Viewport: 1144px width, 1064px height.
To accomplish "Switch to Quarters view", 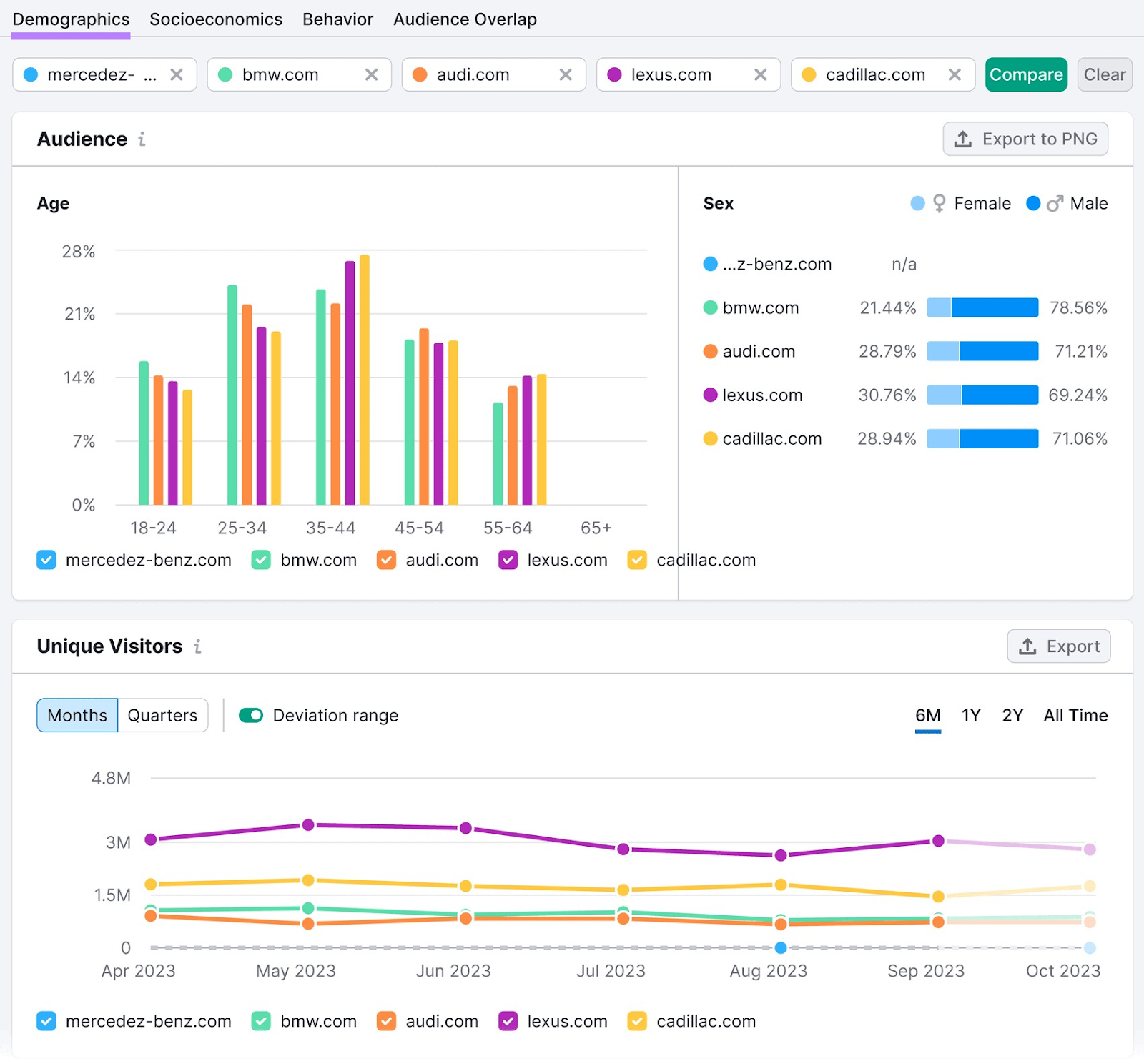I will click(x=162, y=715).
